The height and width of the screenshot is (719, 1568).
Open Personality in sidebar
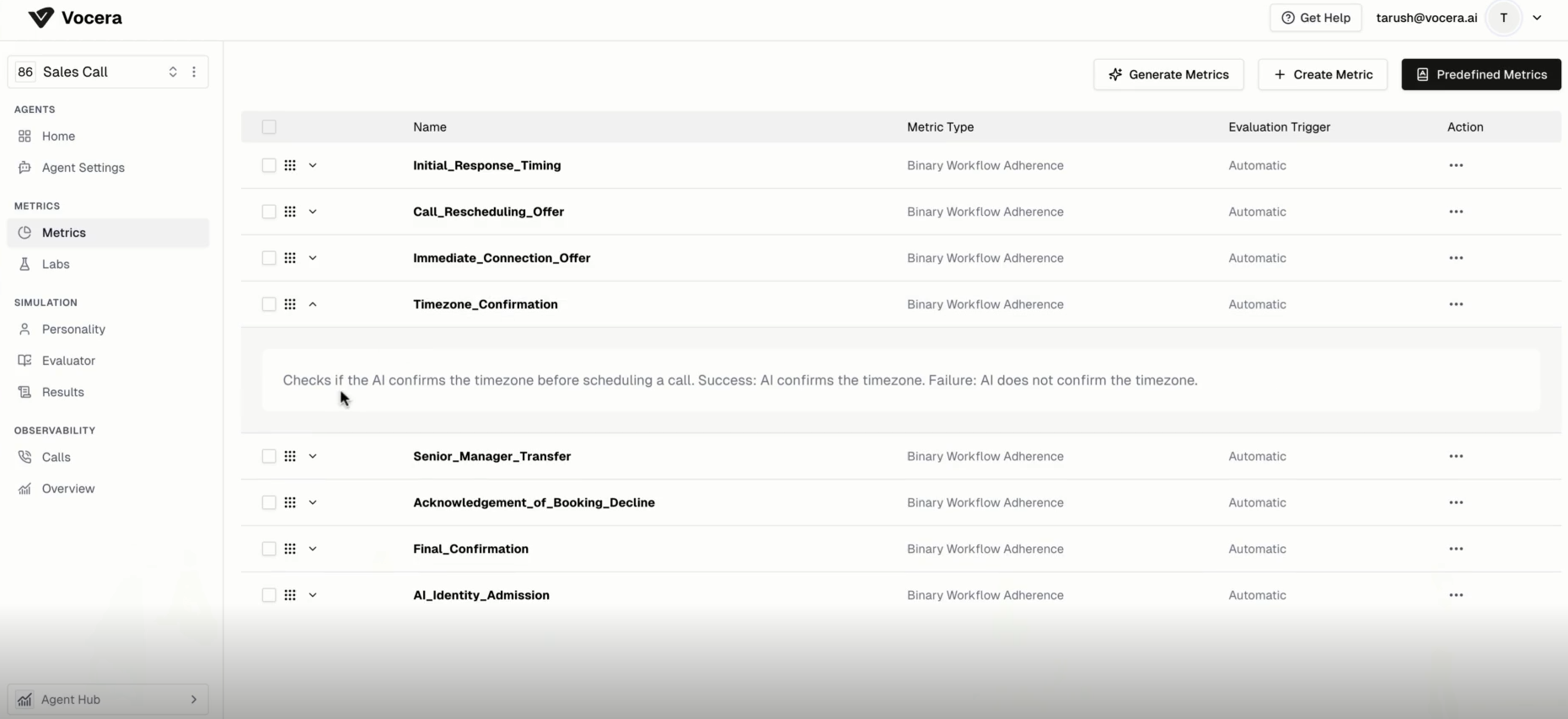[108, 329]
